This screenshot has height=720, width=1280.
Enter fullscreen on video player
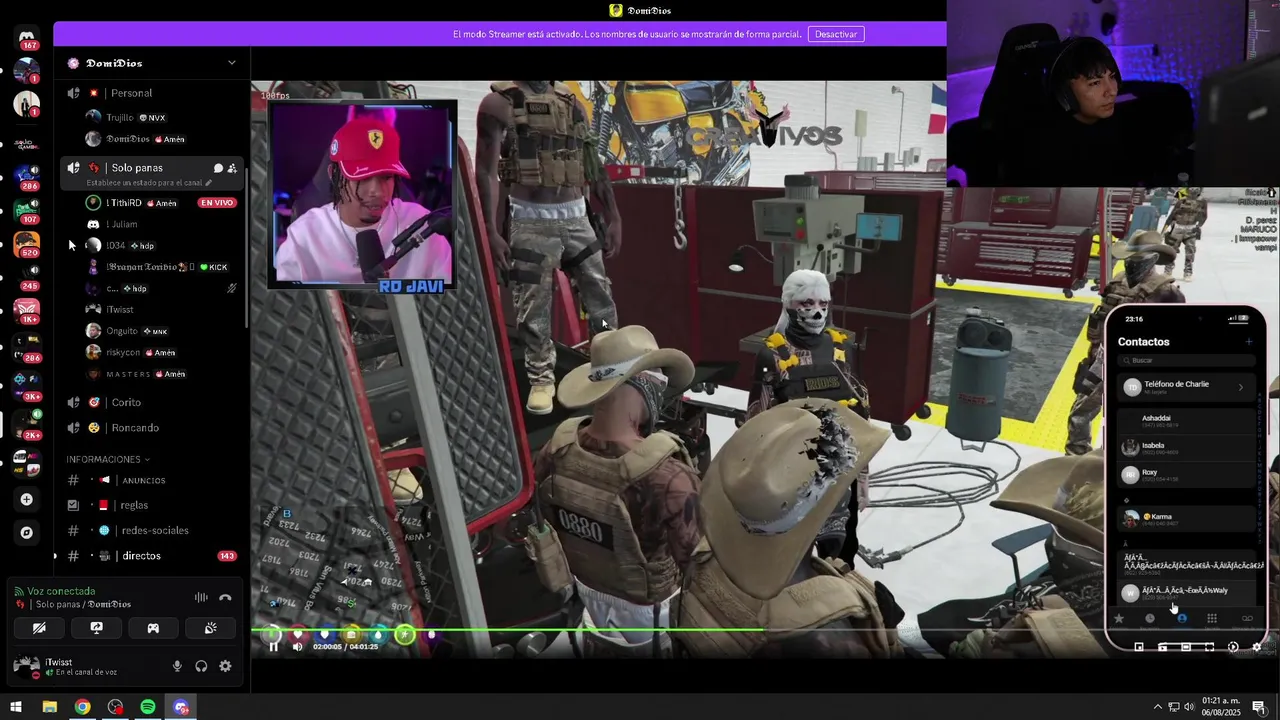click(x=1209, y=647)
